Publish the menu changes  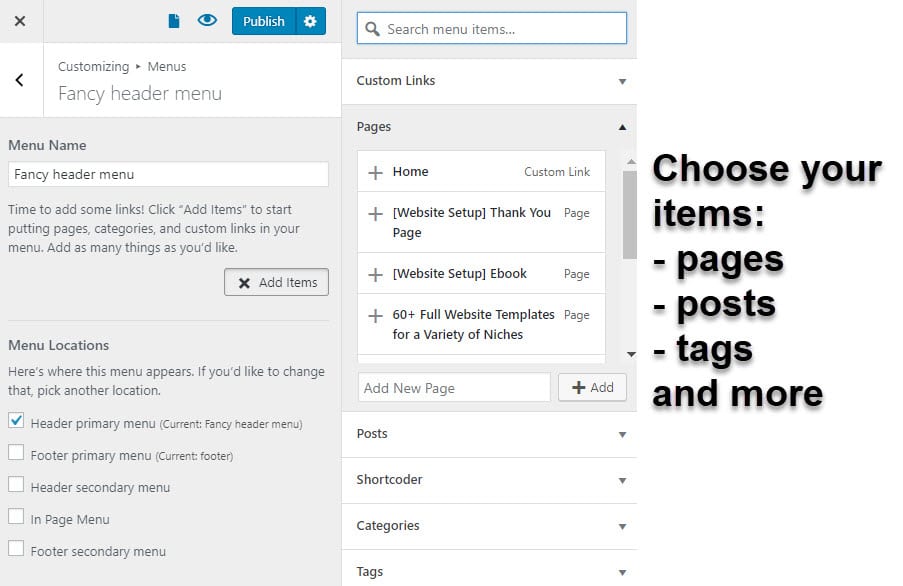[263, 20]
